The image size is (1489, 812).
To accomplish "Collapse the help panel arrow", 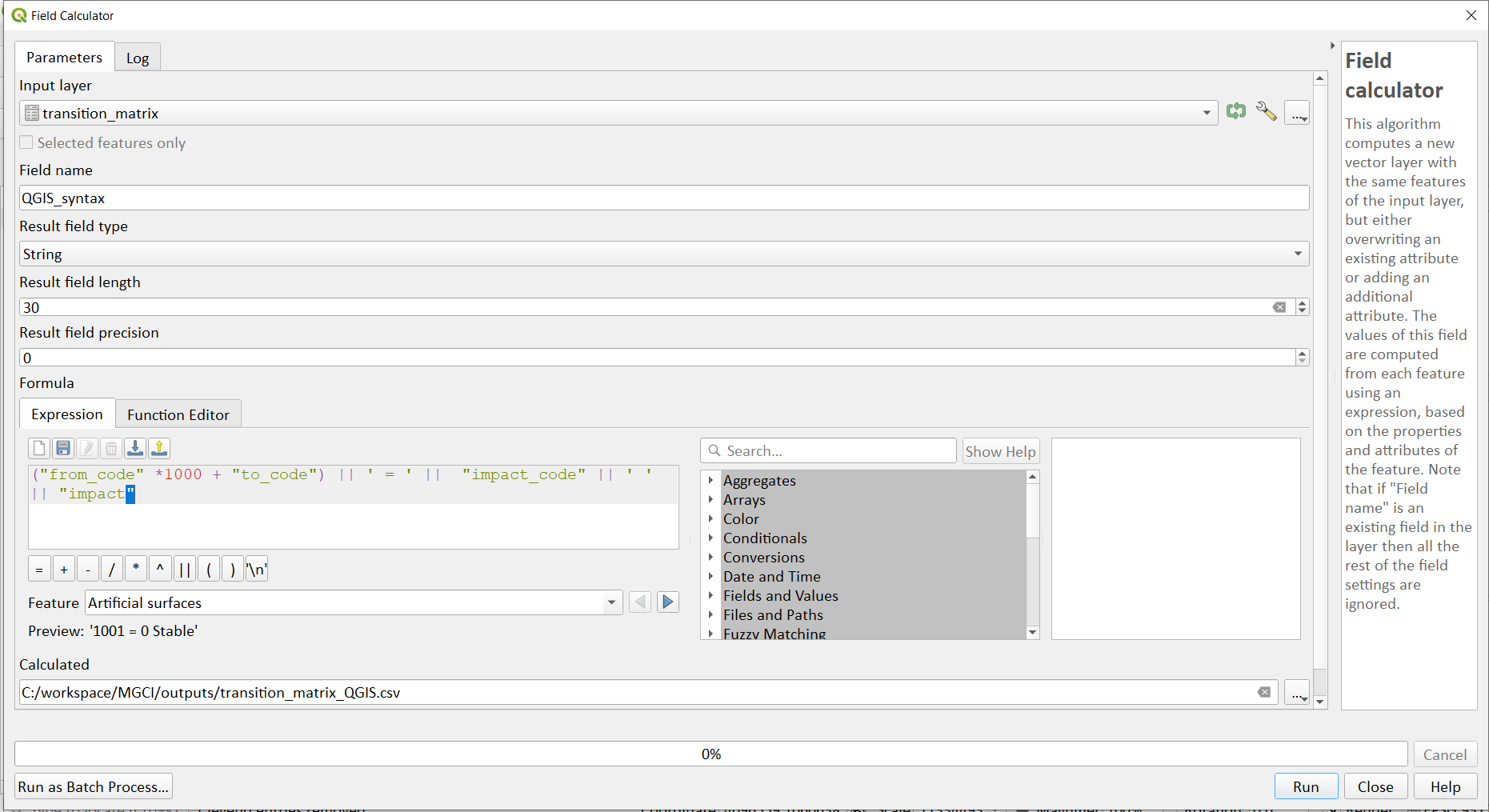I will [x=1332, y=46].
